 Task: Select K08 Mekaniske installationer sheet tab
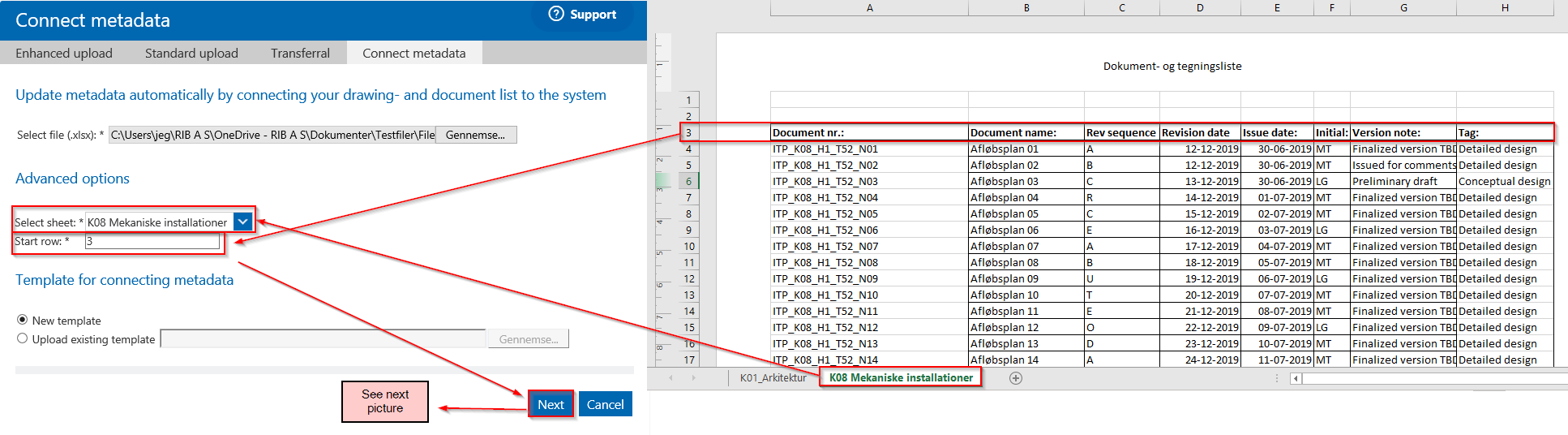(x=901, y=378)
